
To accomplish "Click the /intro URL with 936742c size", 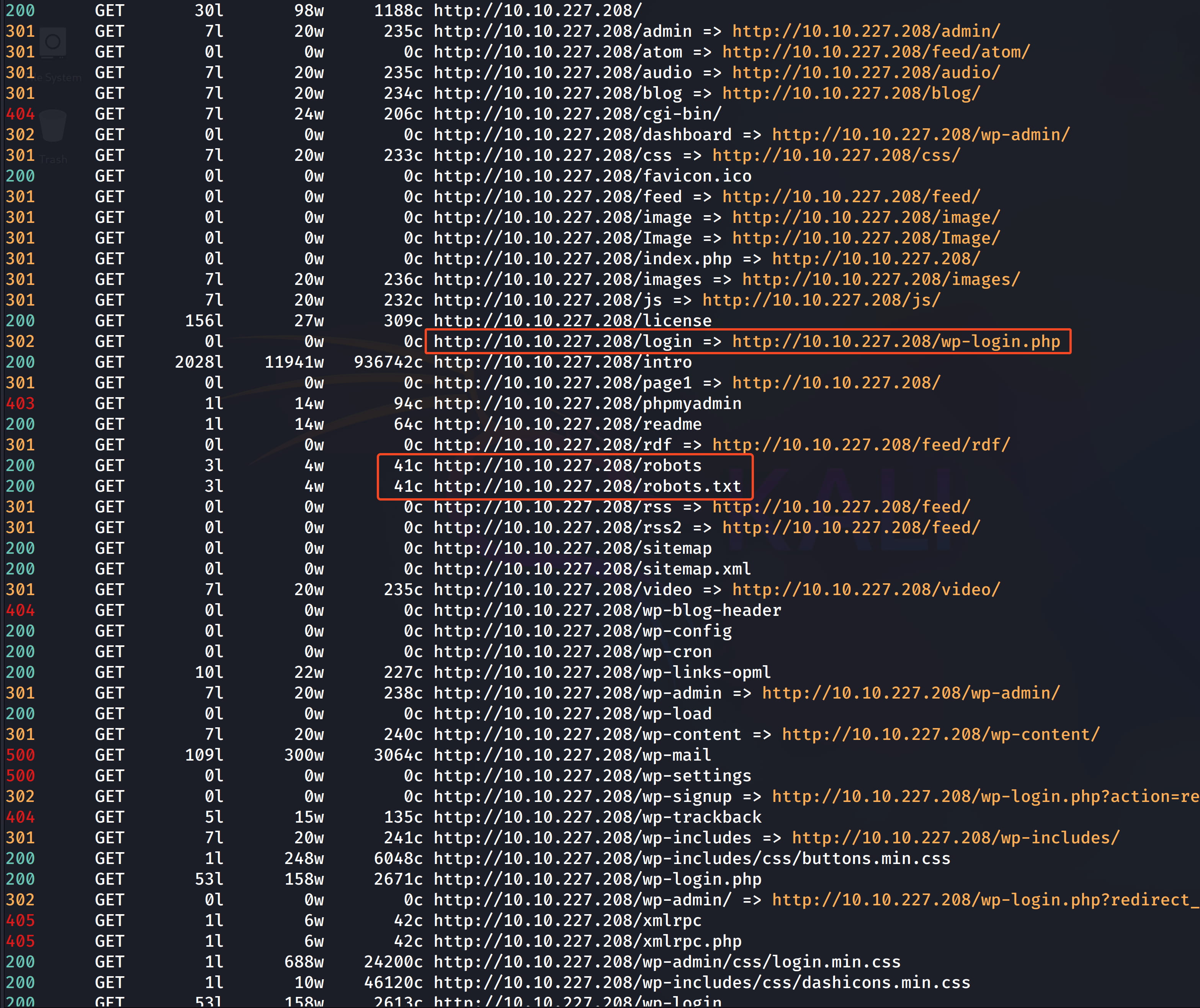I will click(562, 362).
